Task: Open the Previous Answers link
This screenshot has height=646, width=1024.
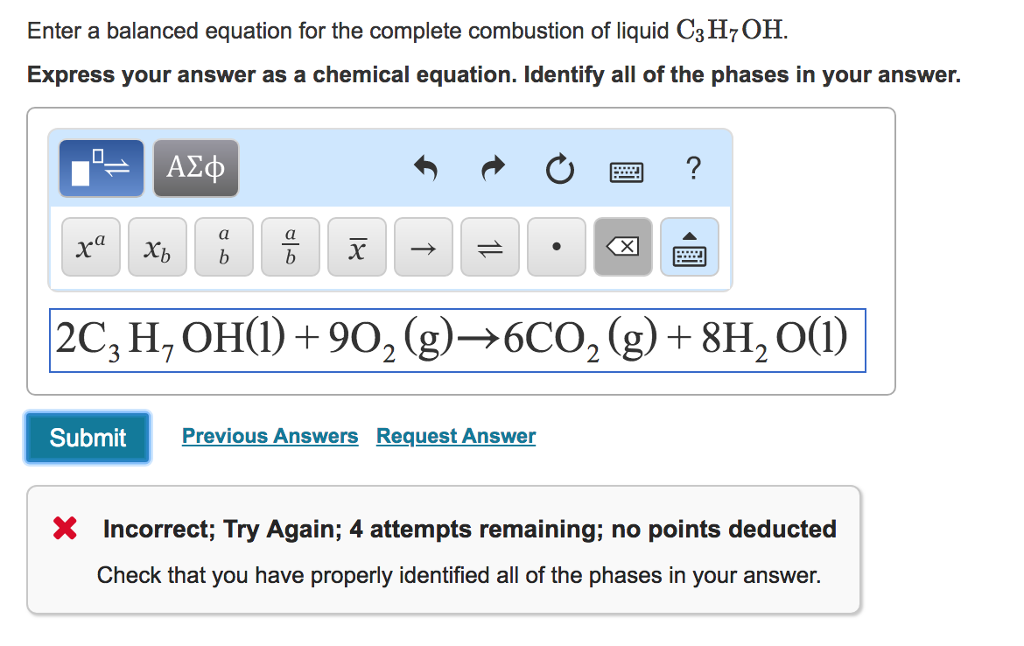Action: click(270, 436)
